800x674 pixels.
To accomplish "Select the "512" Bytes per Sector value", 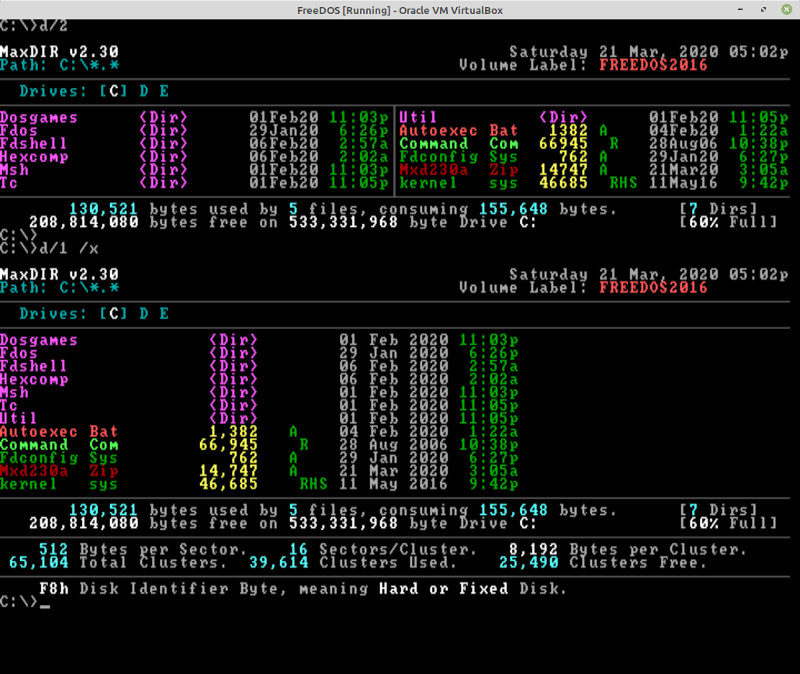I will (x=54, y=550).
